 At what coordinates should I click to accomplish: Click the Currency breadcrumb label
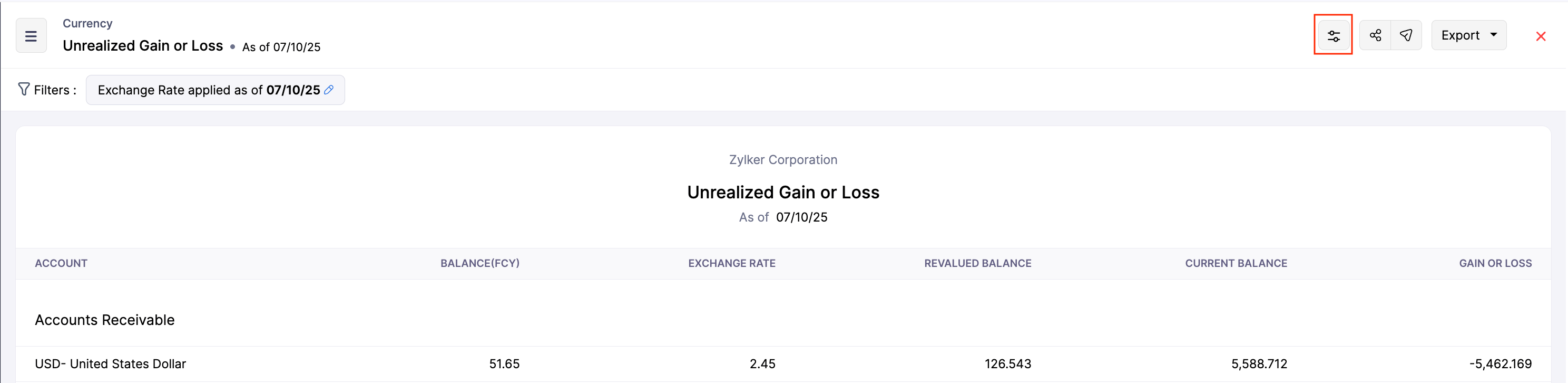[x=87, y=23]
